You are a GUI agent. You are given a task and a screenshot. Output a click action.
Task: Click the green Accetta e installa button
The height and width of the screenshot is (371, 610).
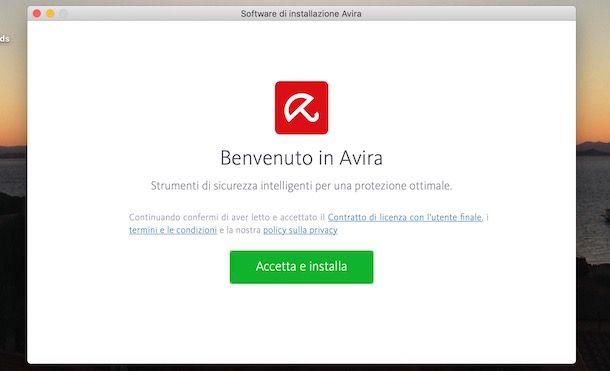pyautogui.click(x=301, y=267)
